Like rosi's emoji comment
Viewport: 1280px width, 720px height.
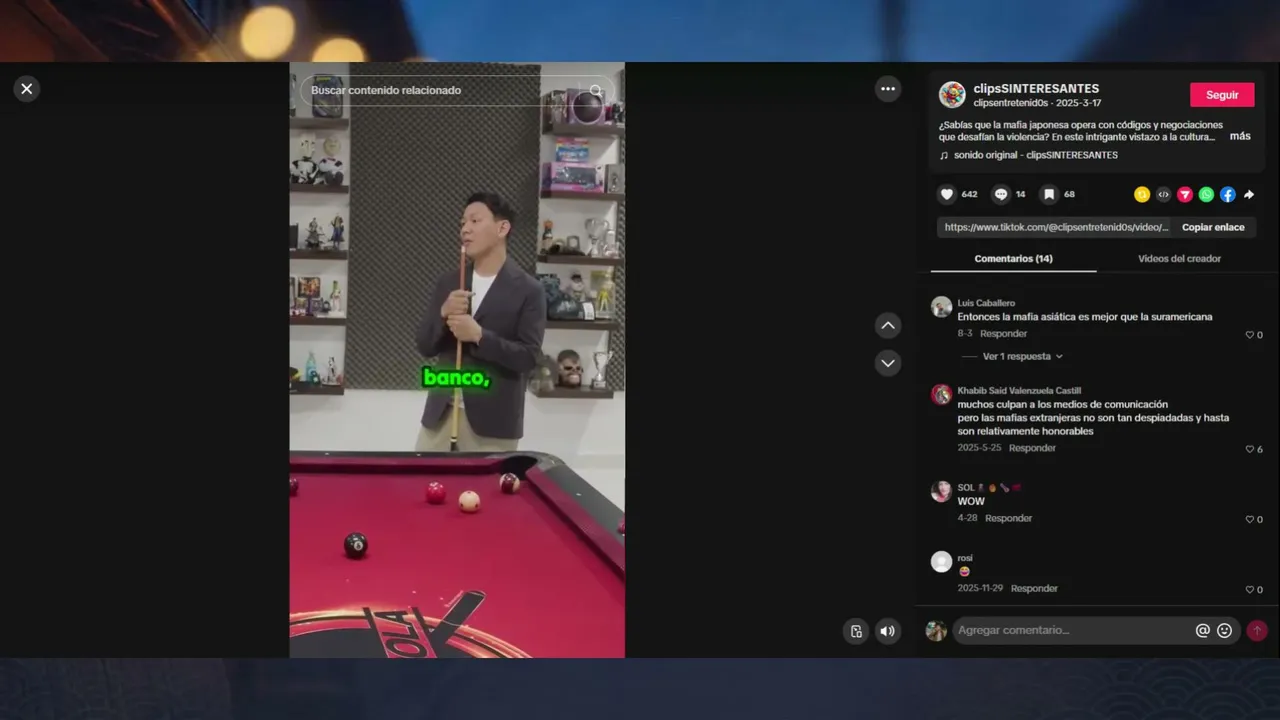(x=1250, y=589)
